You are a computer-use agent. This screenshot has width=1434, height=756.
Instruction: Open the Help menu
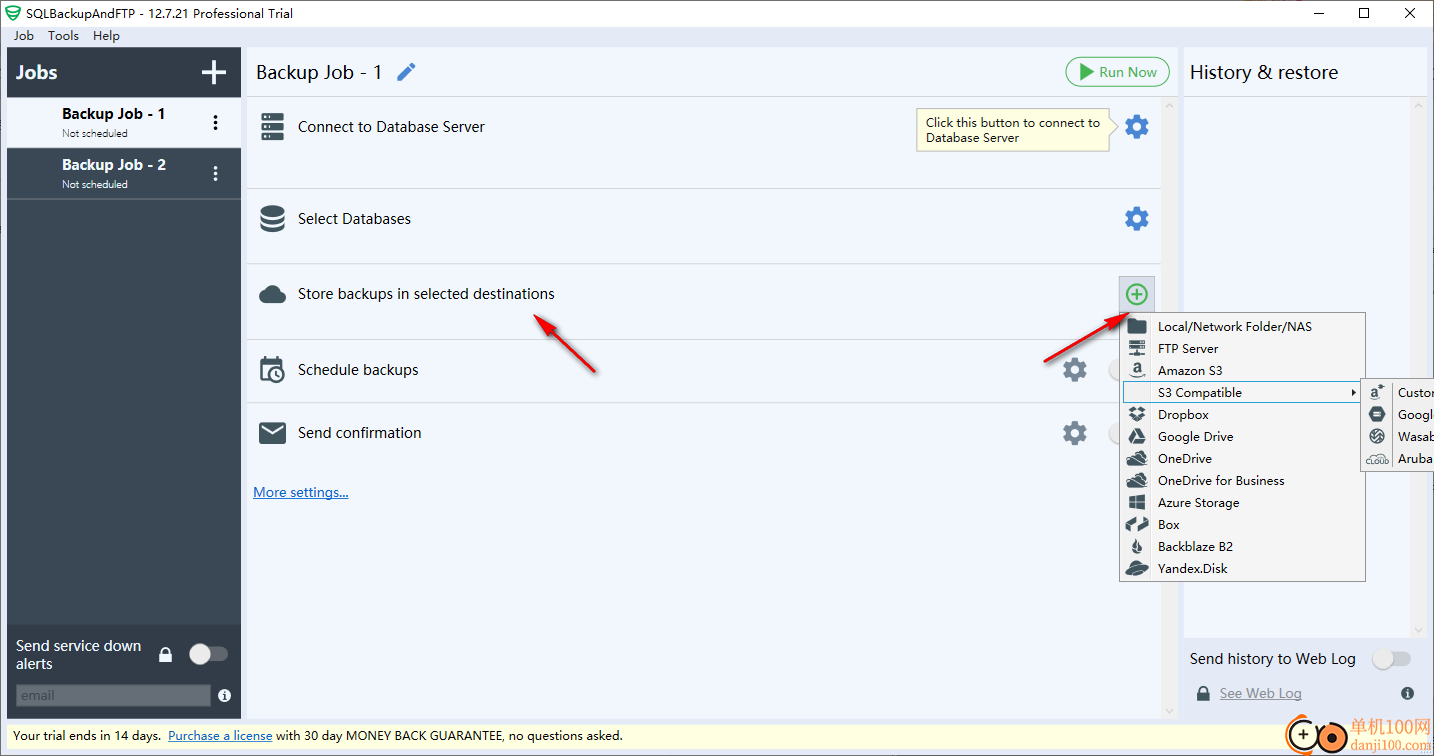pyautogui.click(x=106, y=35)
